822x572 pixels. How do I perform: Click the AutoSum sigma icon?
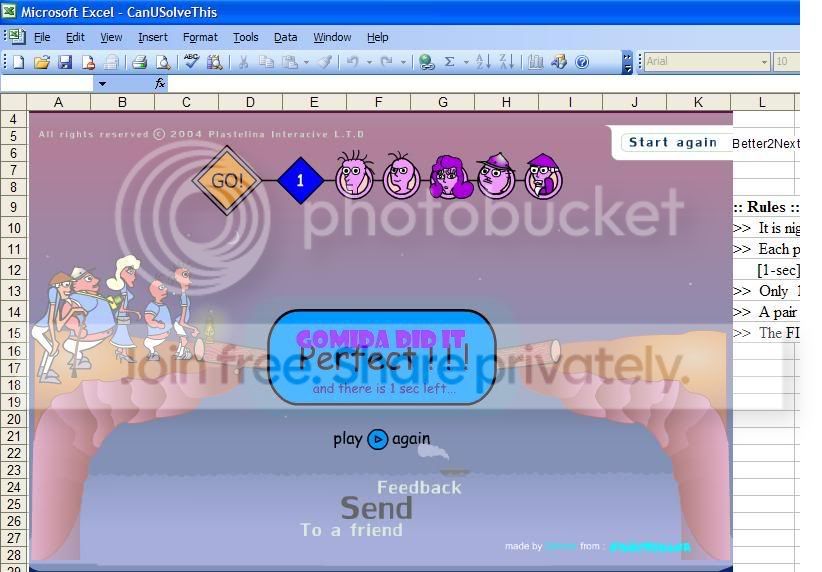point(449,62)
